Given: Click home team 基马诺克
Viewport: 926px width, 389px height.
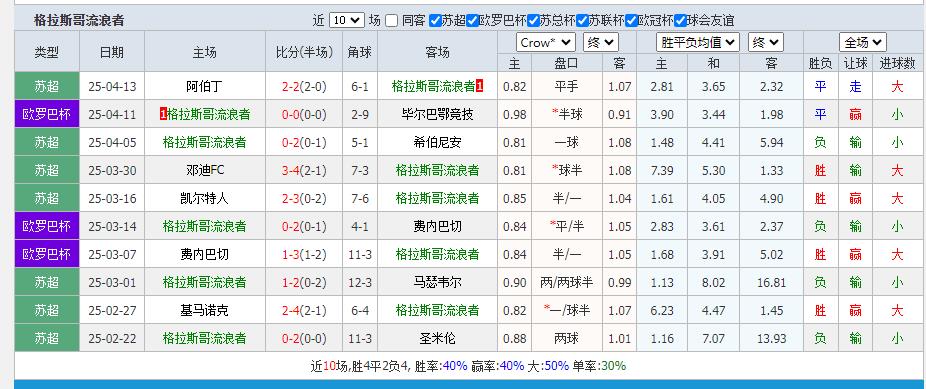Looking at the screenshot, I should point(204,310).
